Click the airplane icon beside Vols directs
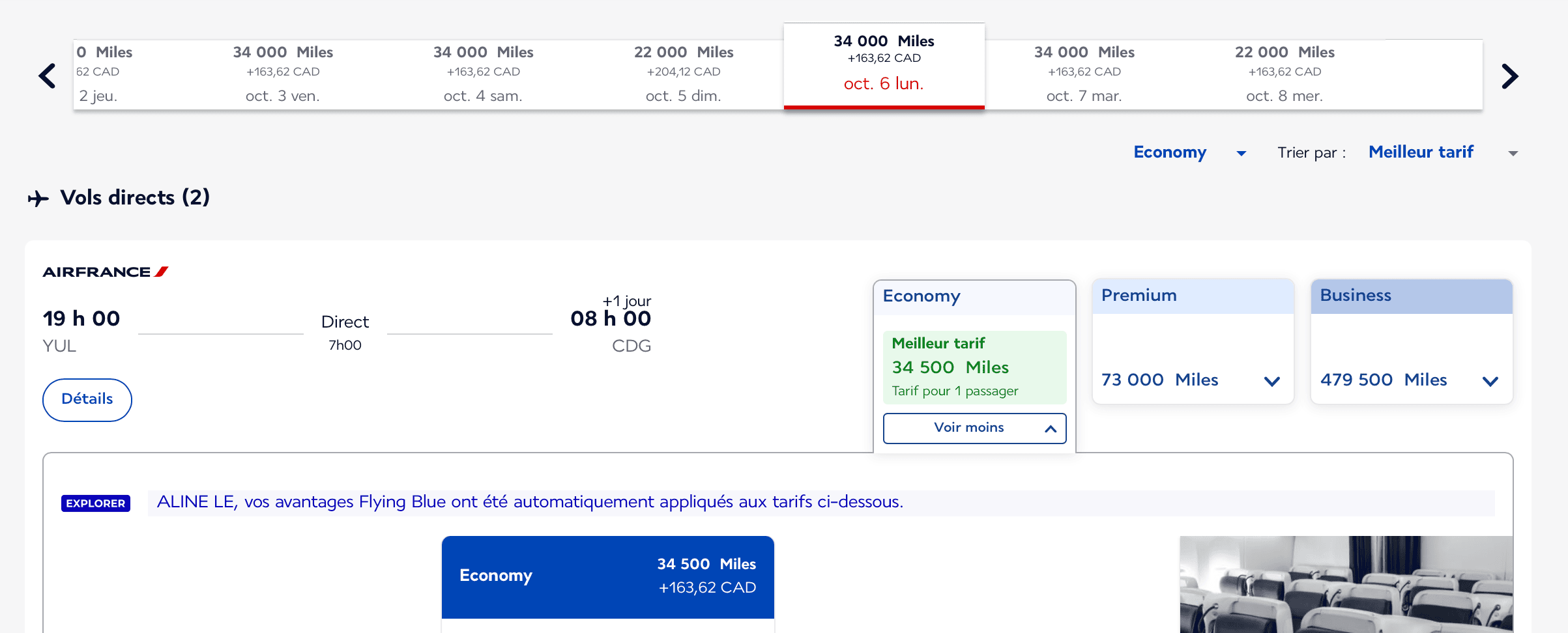 pyautogui.click(x=38, y=198)
